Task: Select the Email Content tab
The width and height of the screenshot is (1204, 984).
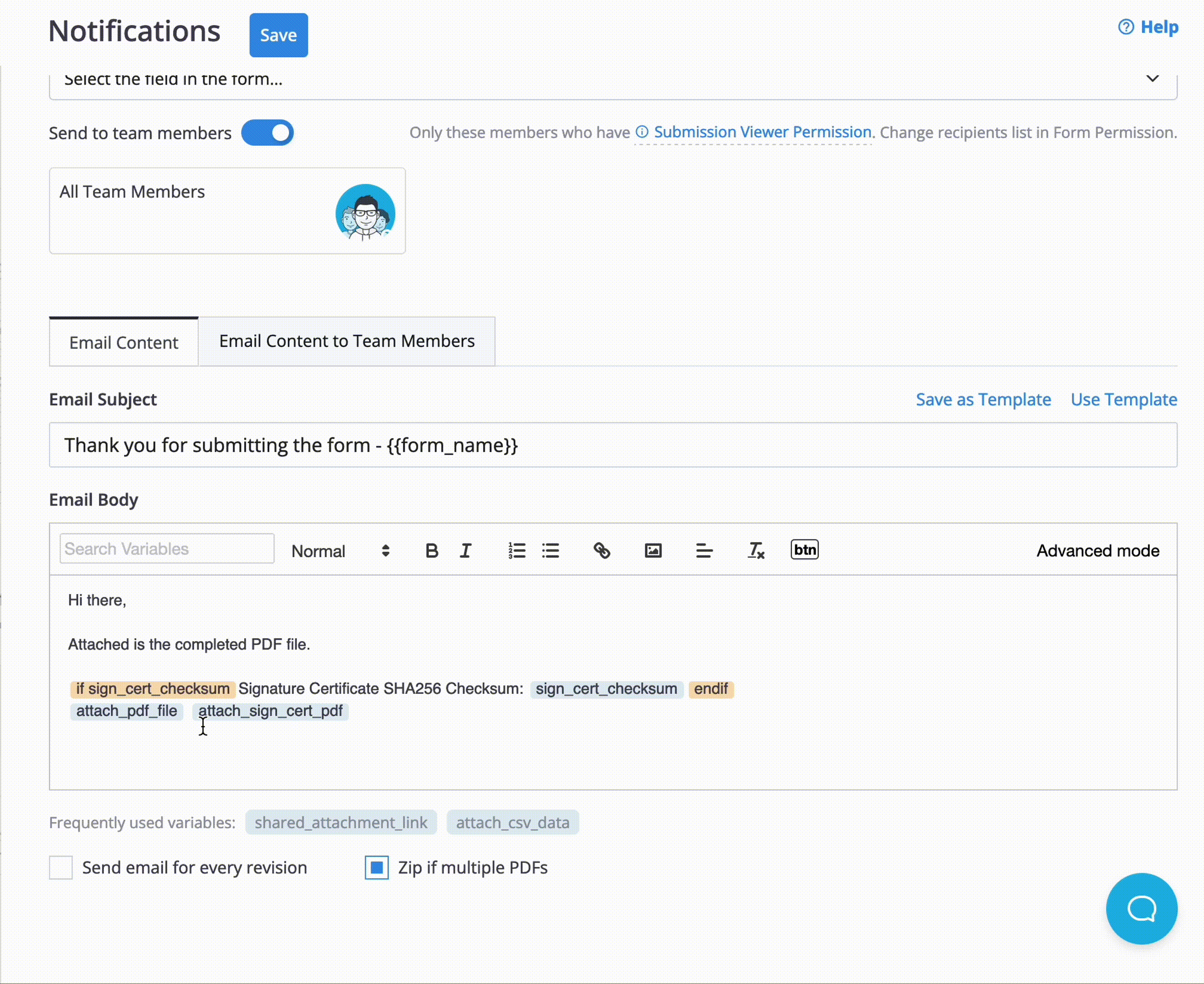Action: pos(123,343)
